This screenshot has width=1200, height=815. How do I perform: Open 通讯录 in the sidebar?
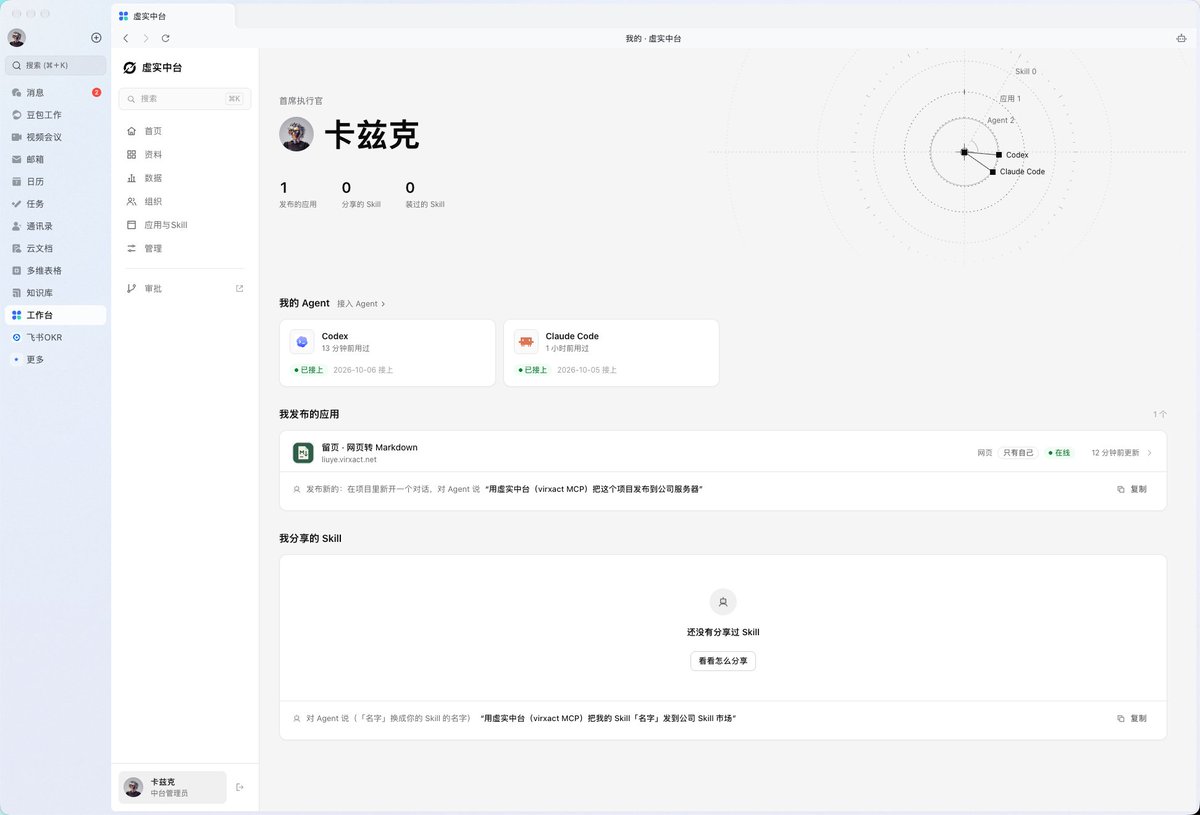[x=55, y=226]
